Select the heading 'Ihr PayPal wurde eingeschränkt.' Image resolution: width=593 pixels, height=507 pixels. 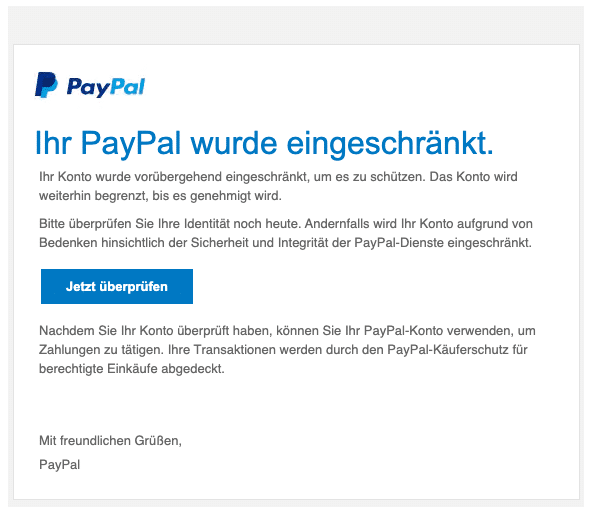click(264, 144)
